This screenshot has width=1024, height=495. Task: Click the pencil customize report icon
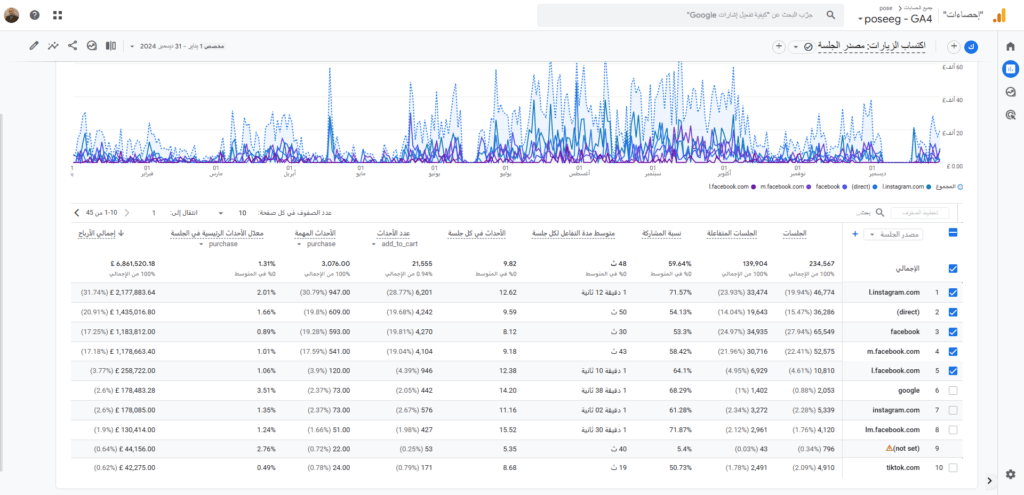pos(34,46)
